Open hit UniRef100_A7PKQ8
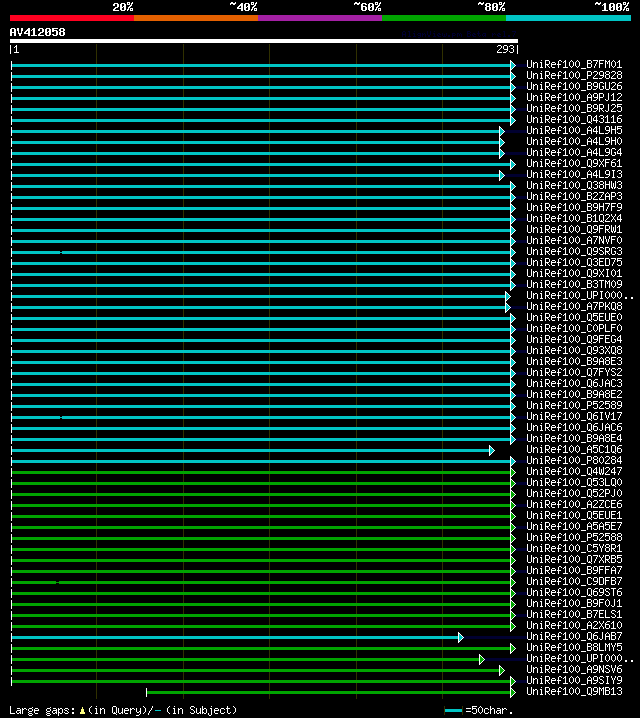The image size is (640, 718). pyautogui.click(x=574, y=306)
